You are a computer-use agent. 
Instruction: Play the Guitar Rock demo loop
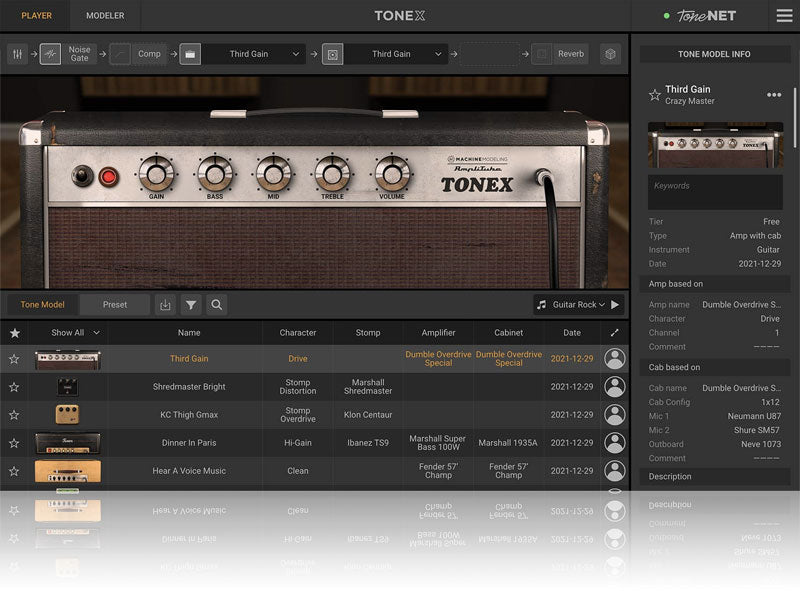(x=615, y=305)
